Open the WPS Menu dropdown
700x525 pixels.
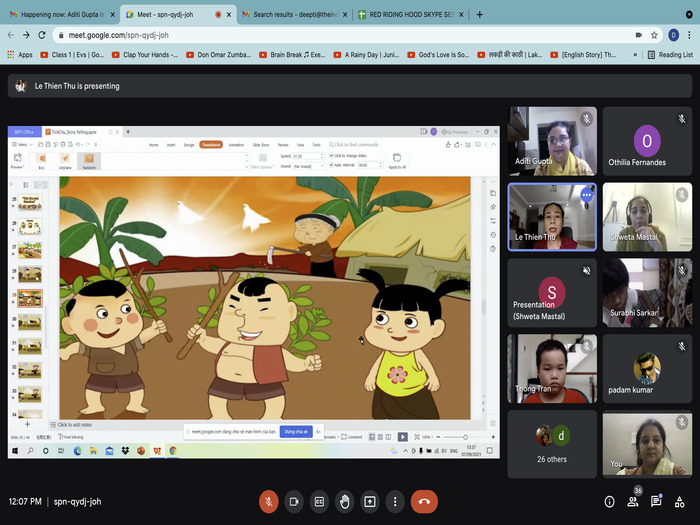click(x=22, y=145)
